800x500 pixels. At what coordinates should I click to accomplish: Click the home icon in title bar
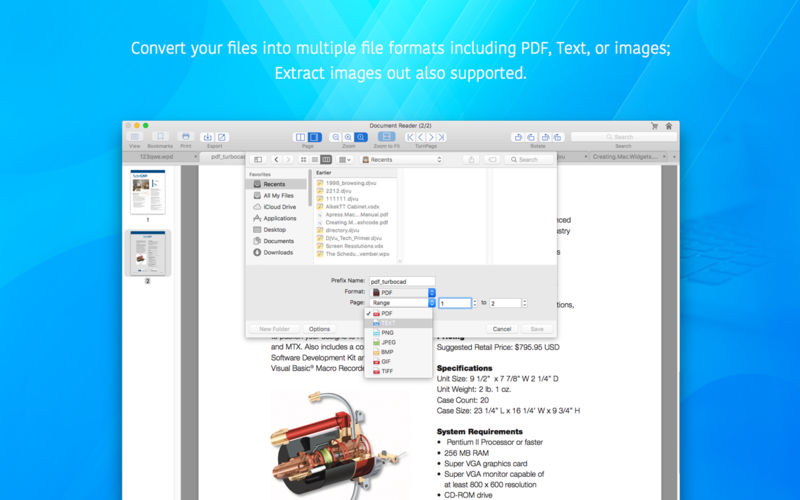669,126
